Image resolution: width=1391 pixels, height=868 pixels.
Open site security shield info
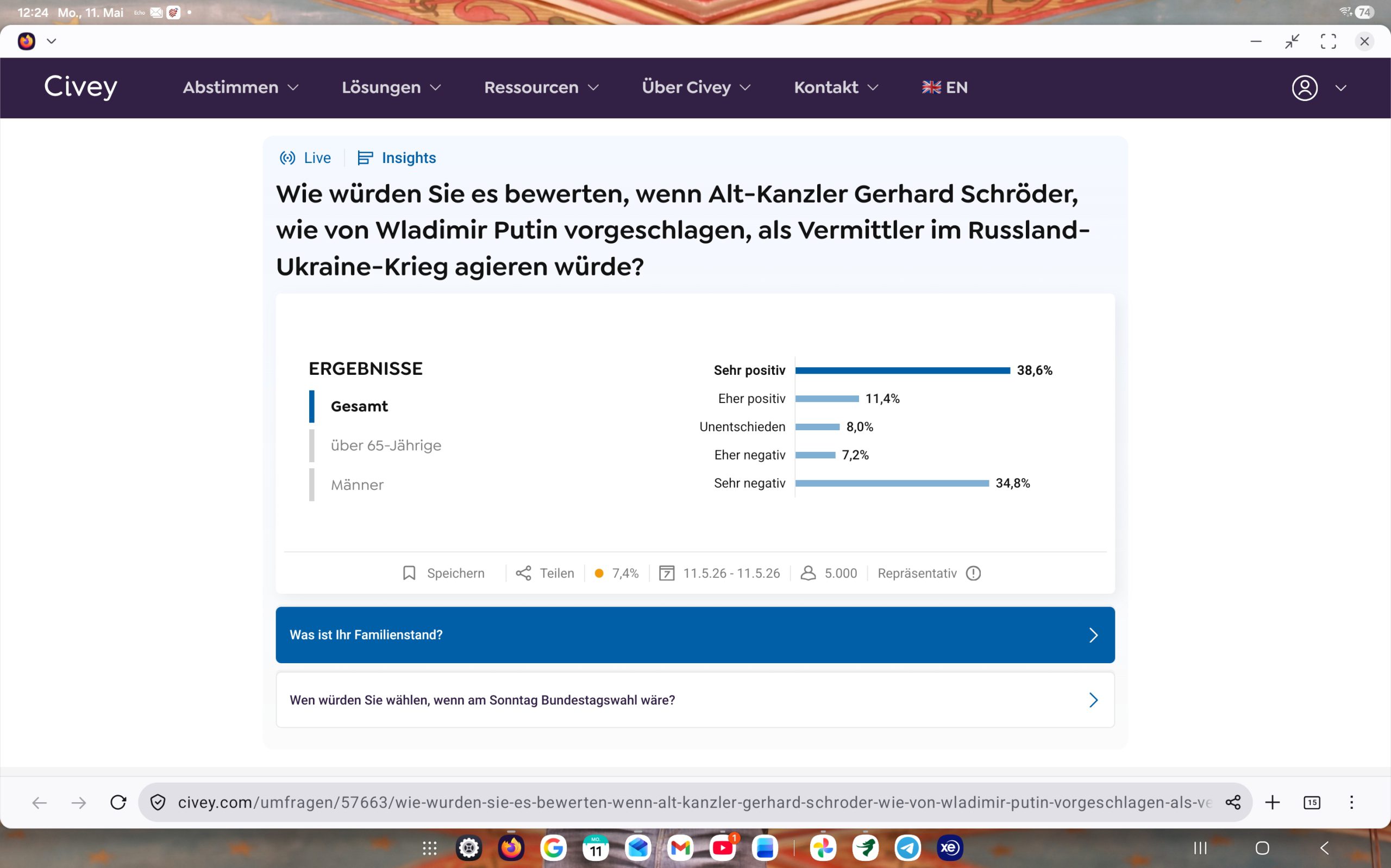click(157, 803)
